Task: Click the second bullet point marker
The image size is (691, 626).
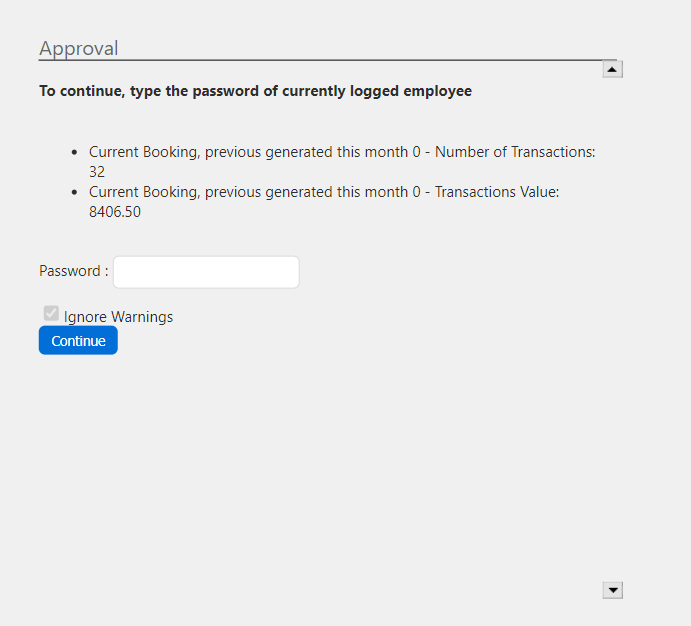Action: 75,193
